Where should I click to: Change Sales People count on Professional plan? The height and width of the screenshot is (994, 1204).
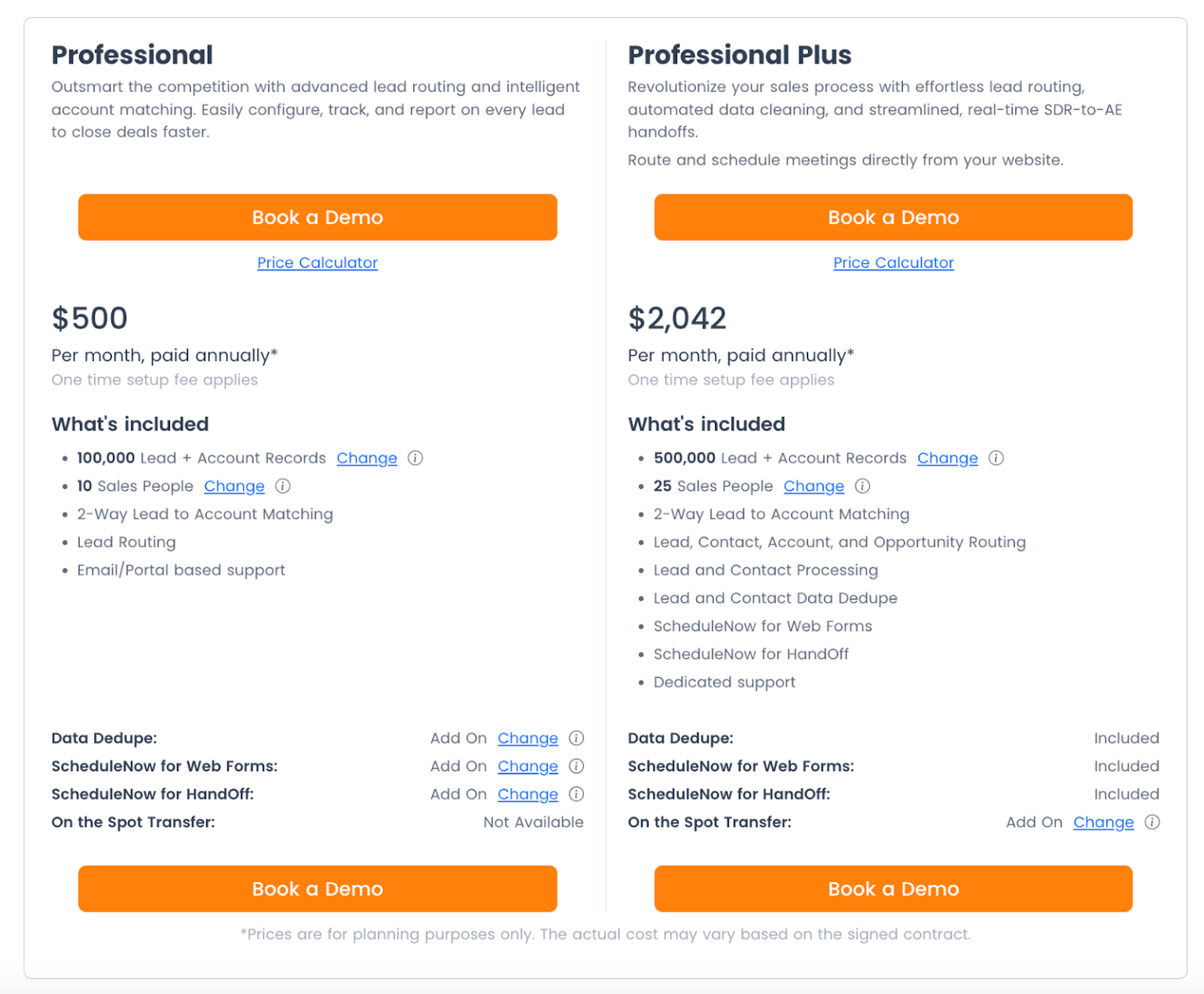coord(234,486)
